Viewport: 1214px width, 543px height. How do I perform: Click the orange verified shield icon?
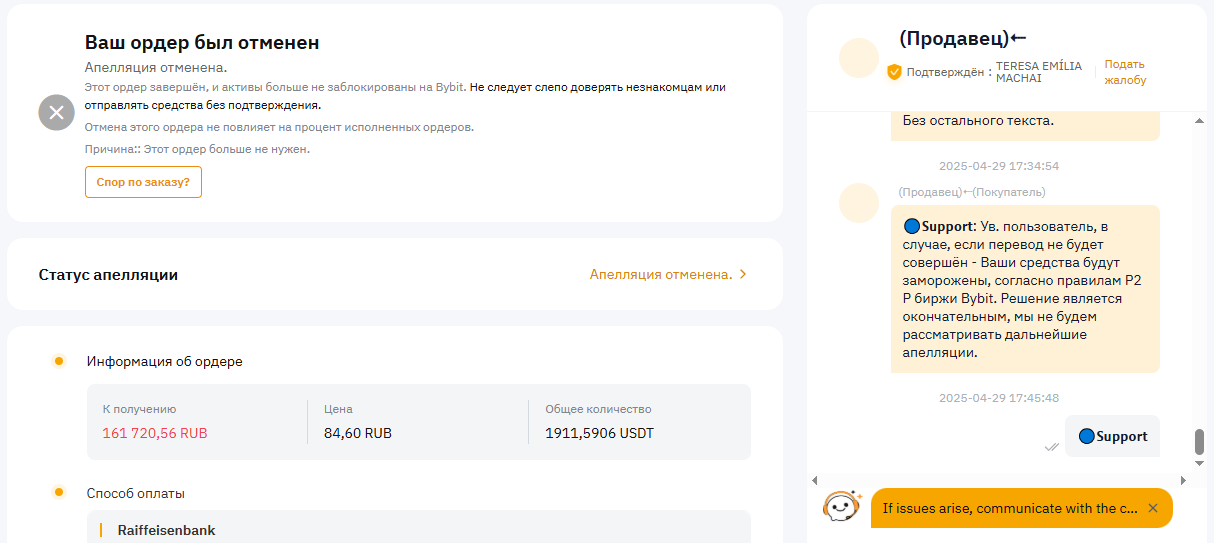(895, 72)
